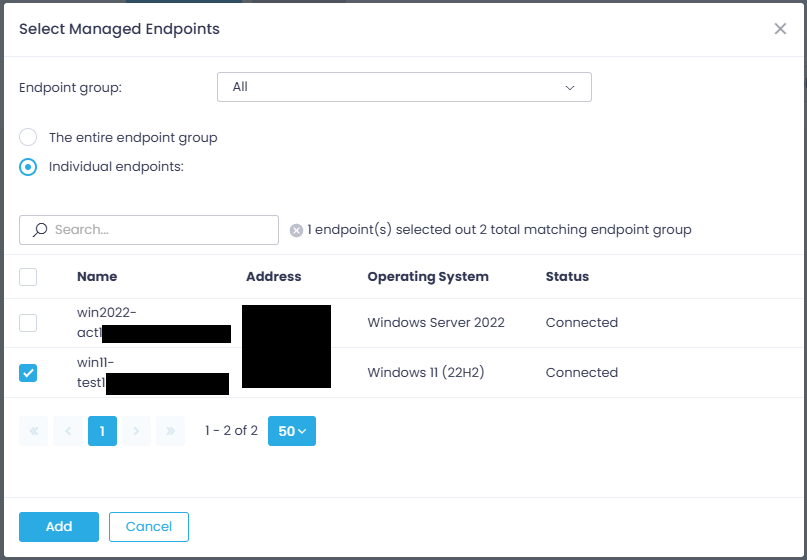Screen dimensions: 807x560
Task: Open the Endpoint group dropdown
Action: click(404, 87)
